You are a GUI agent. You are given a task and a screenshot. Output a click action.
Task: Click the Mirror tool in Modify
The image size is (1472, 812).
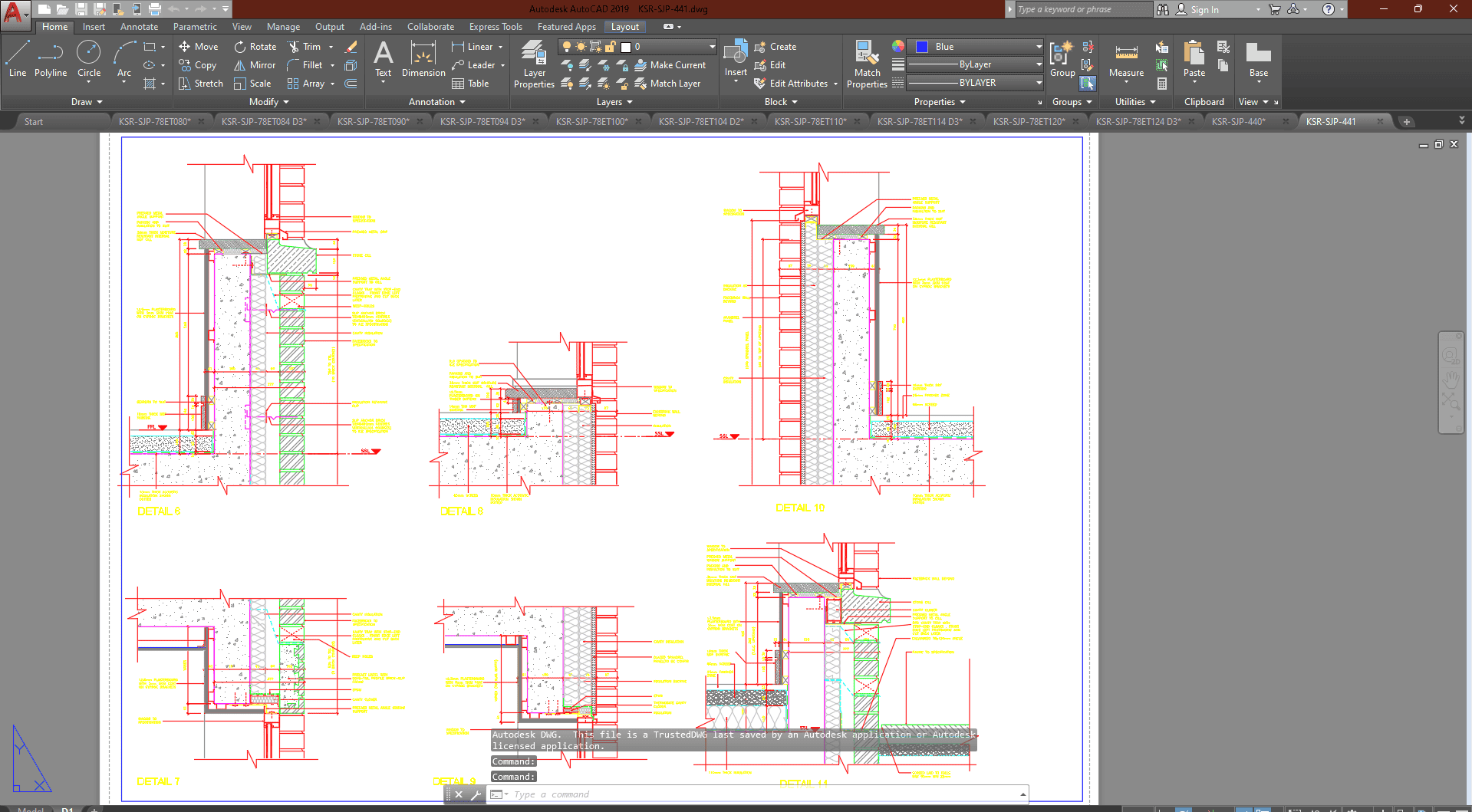coord(255,65)
